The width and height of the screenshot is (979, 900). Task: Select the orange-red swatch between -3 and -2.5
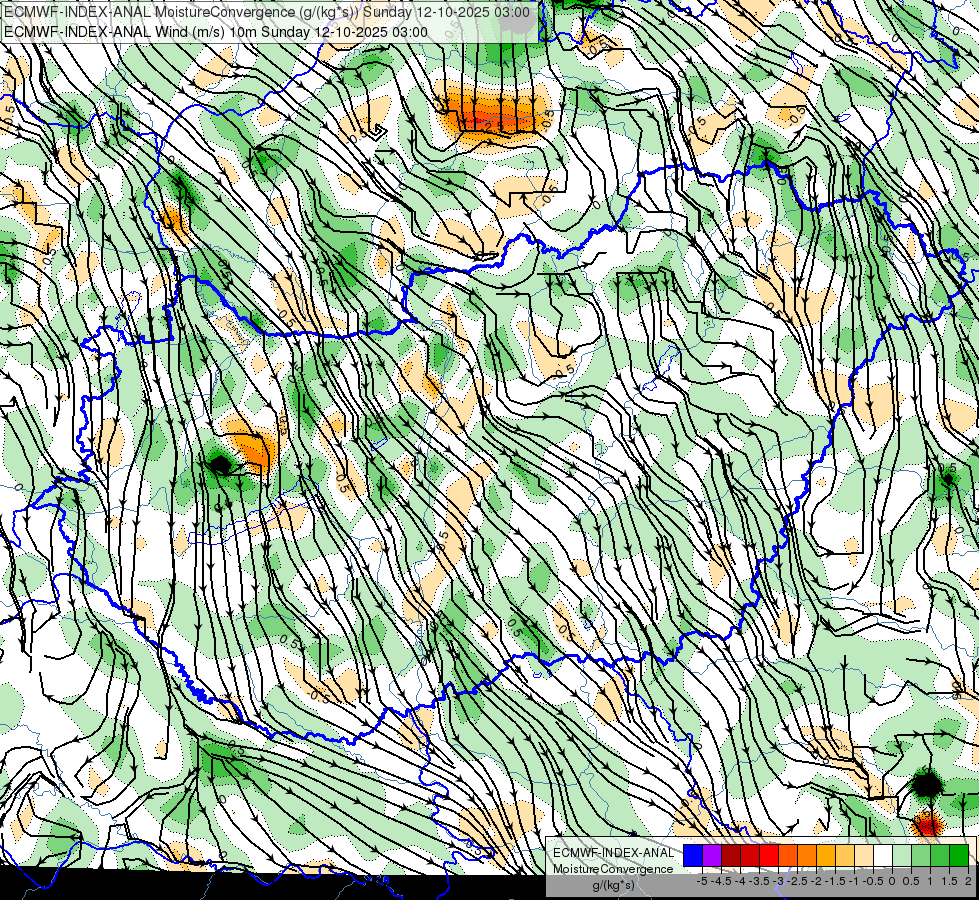788,855
